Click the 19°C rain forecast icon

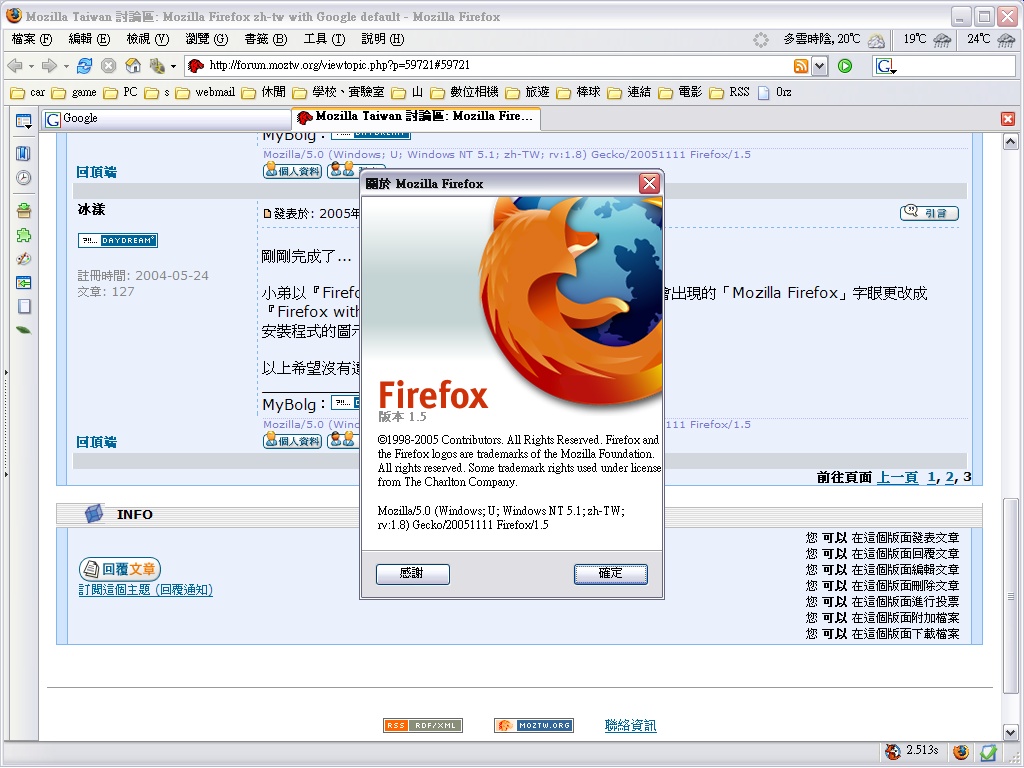coord(942,40)
